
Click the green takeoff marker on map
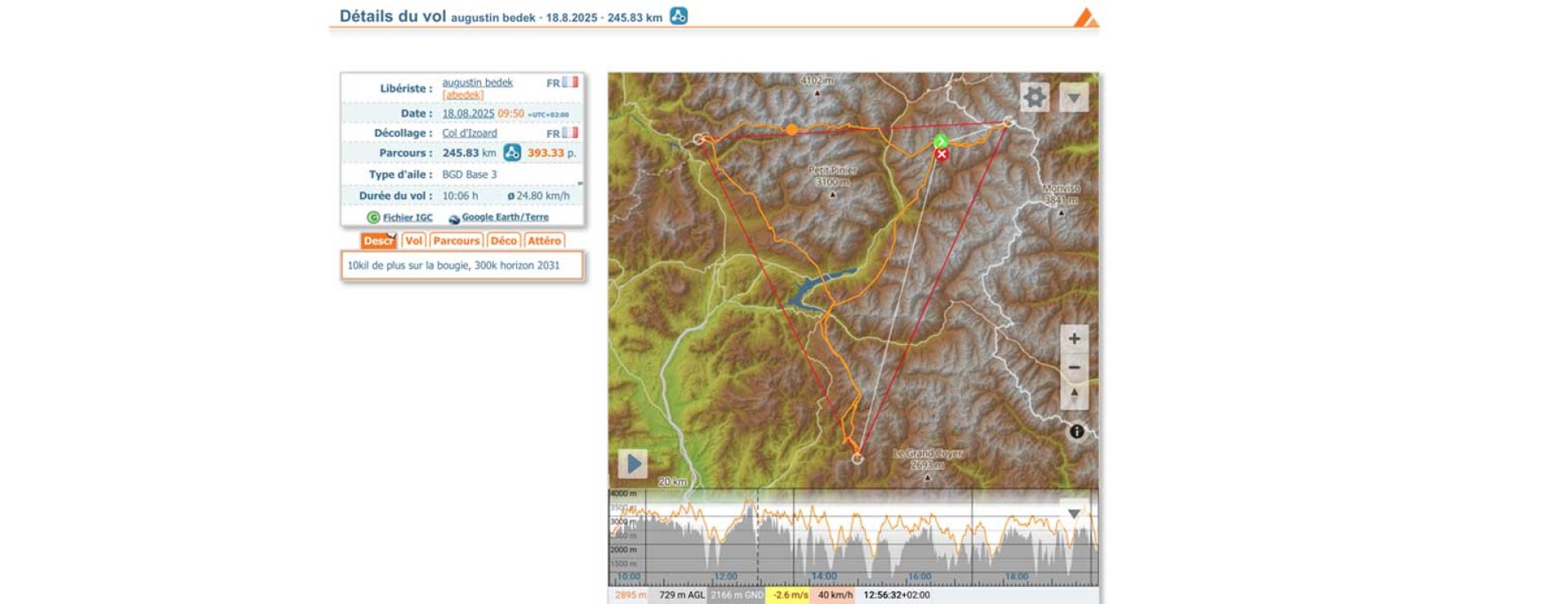pyautogui.click(x=941, y=141)
